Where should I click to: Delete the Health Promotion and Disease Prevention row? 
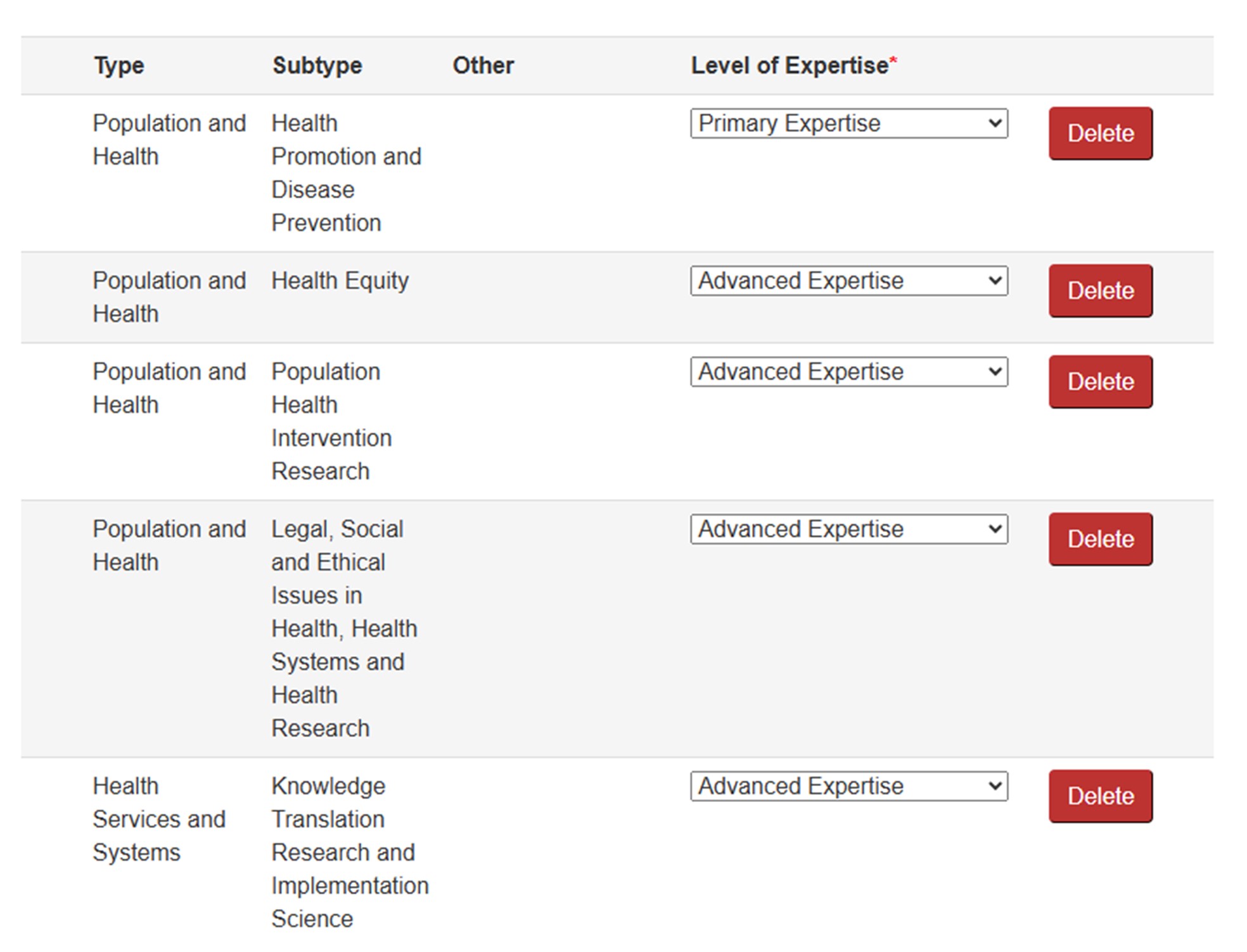click(x=1100, y=133)
